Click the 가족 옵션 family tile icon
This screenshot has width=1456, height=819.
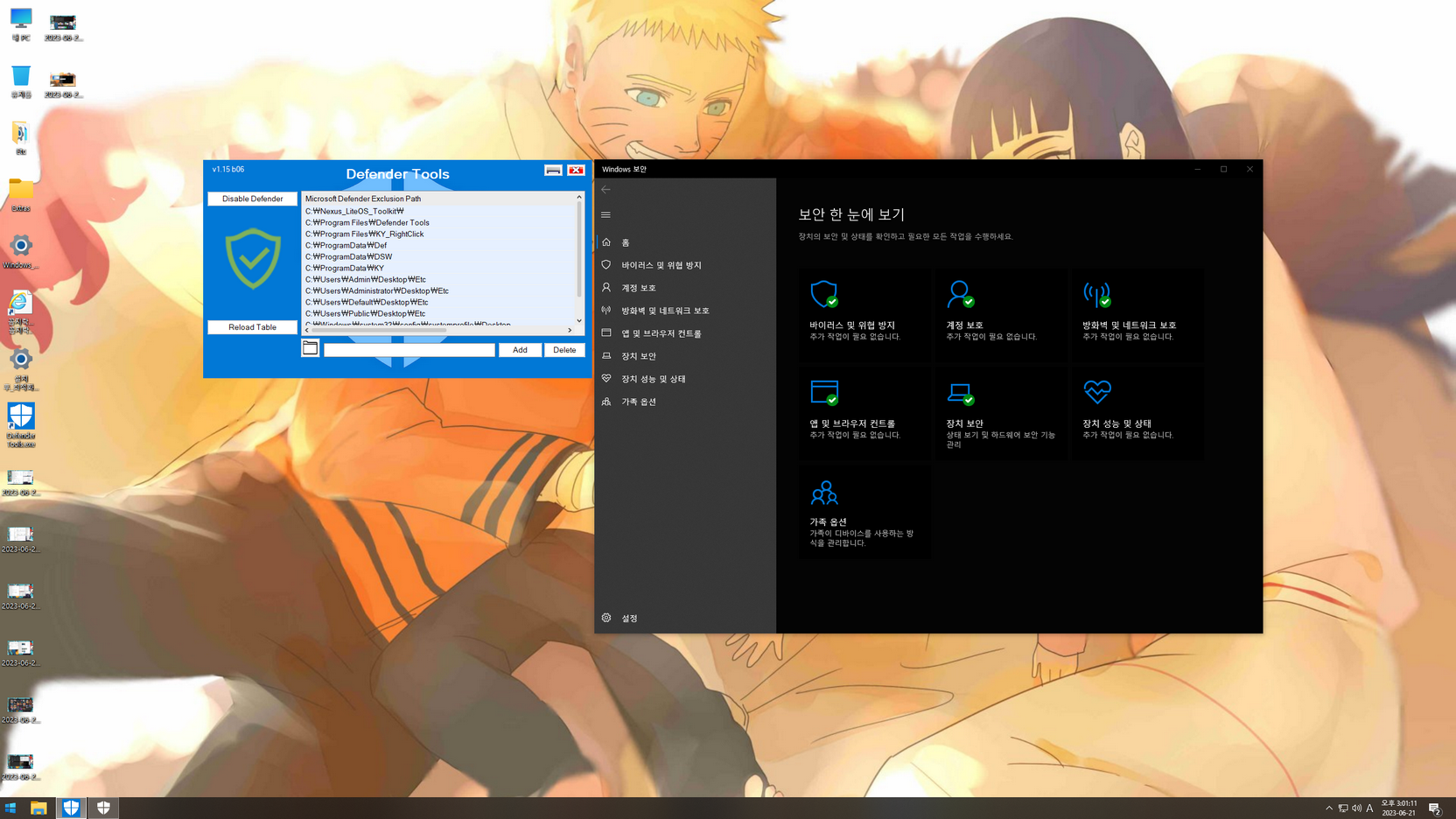tap(824, 493)
